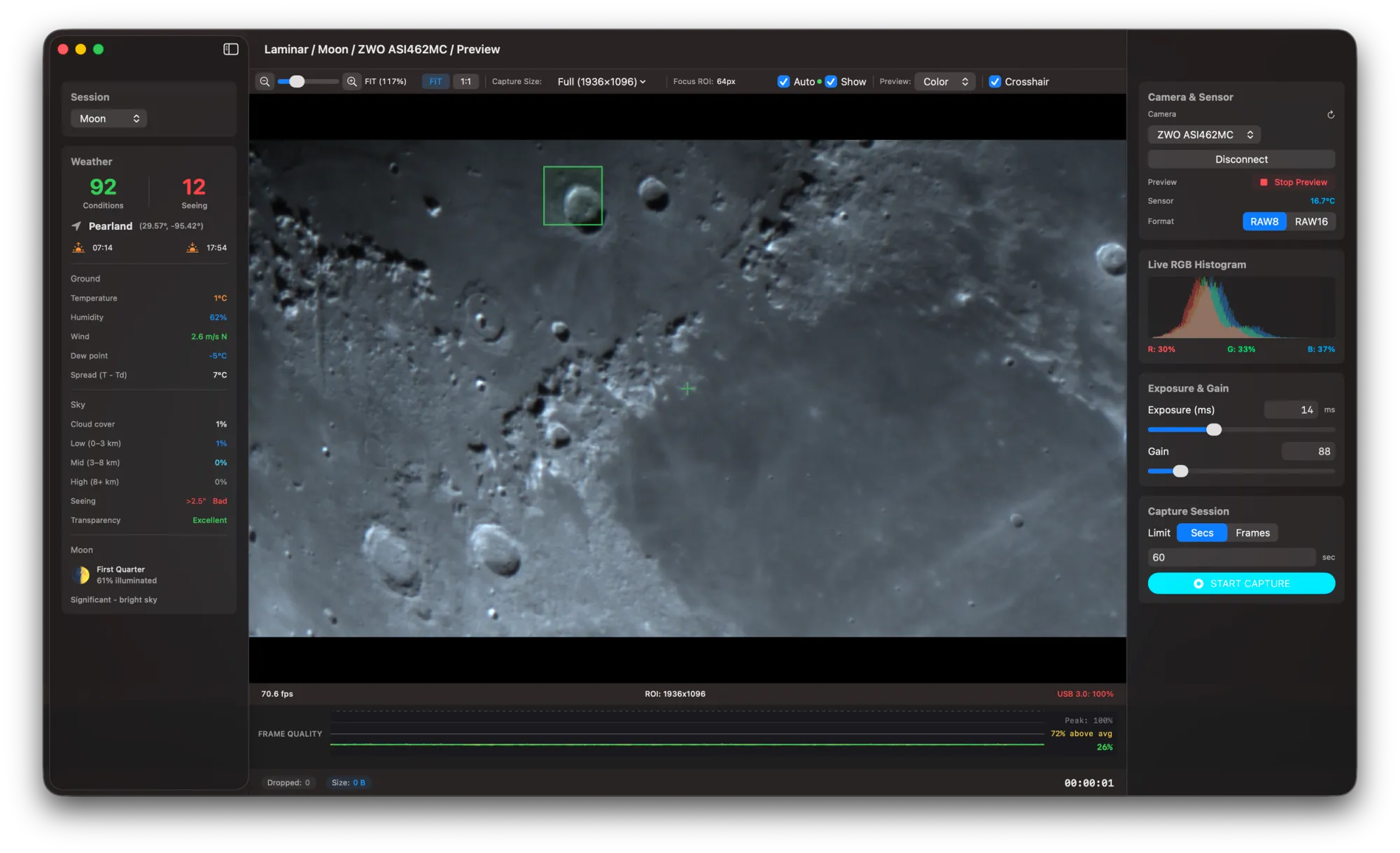Refresh the camera list with the reload icon
Screen dimensions: 1400x853
pyautogui.click(x=1331, y=114)
